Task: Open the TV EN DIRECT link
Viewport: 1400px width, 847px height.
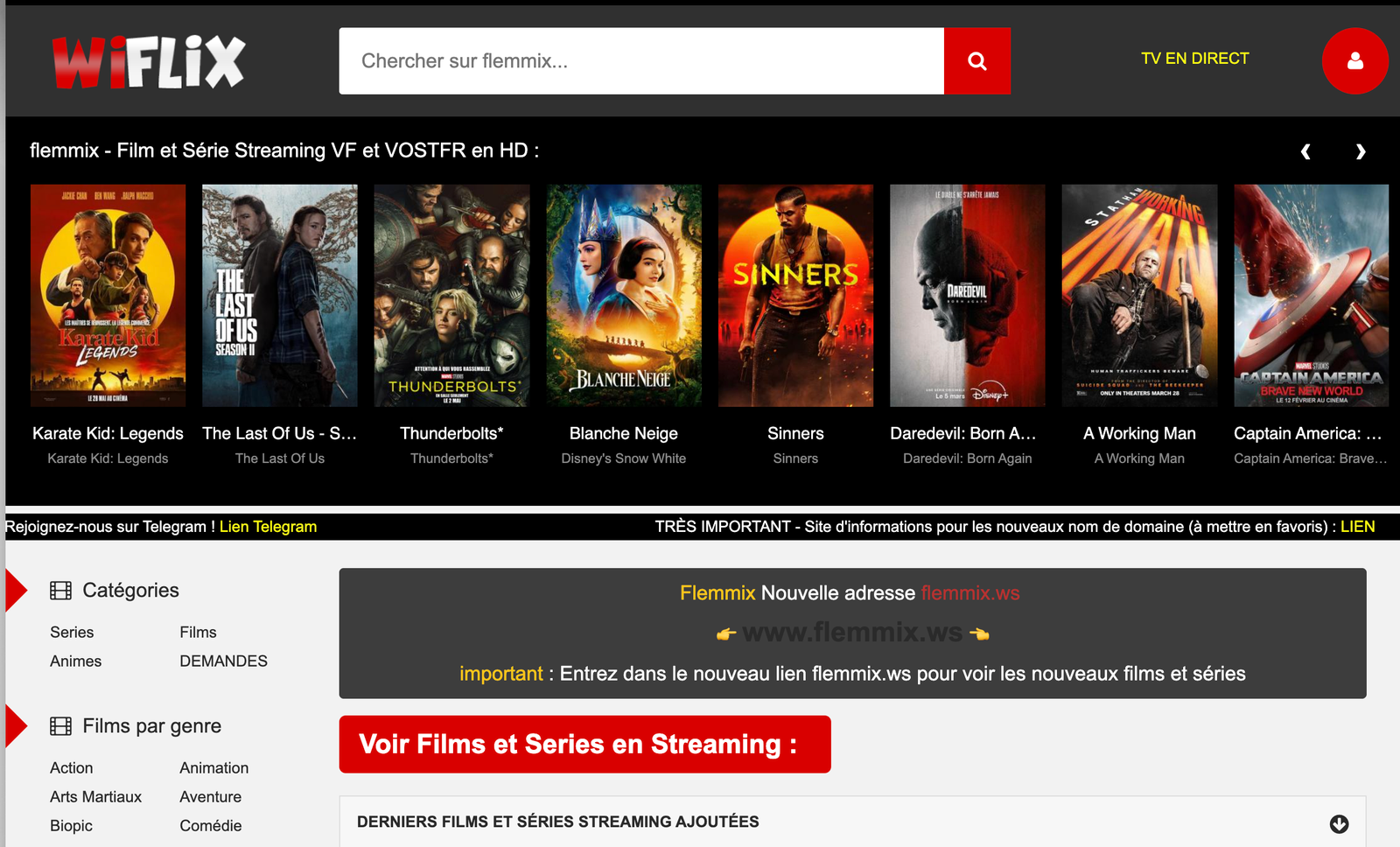Action: coord(1194,59)
